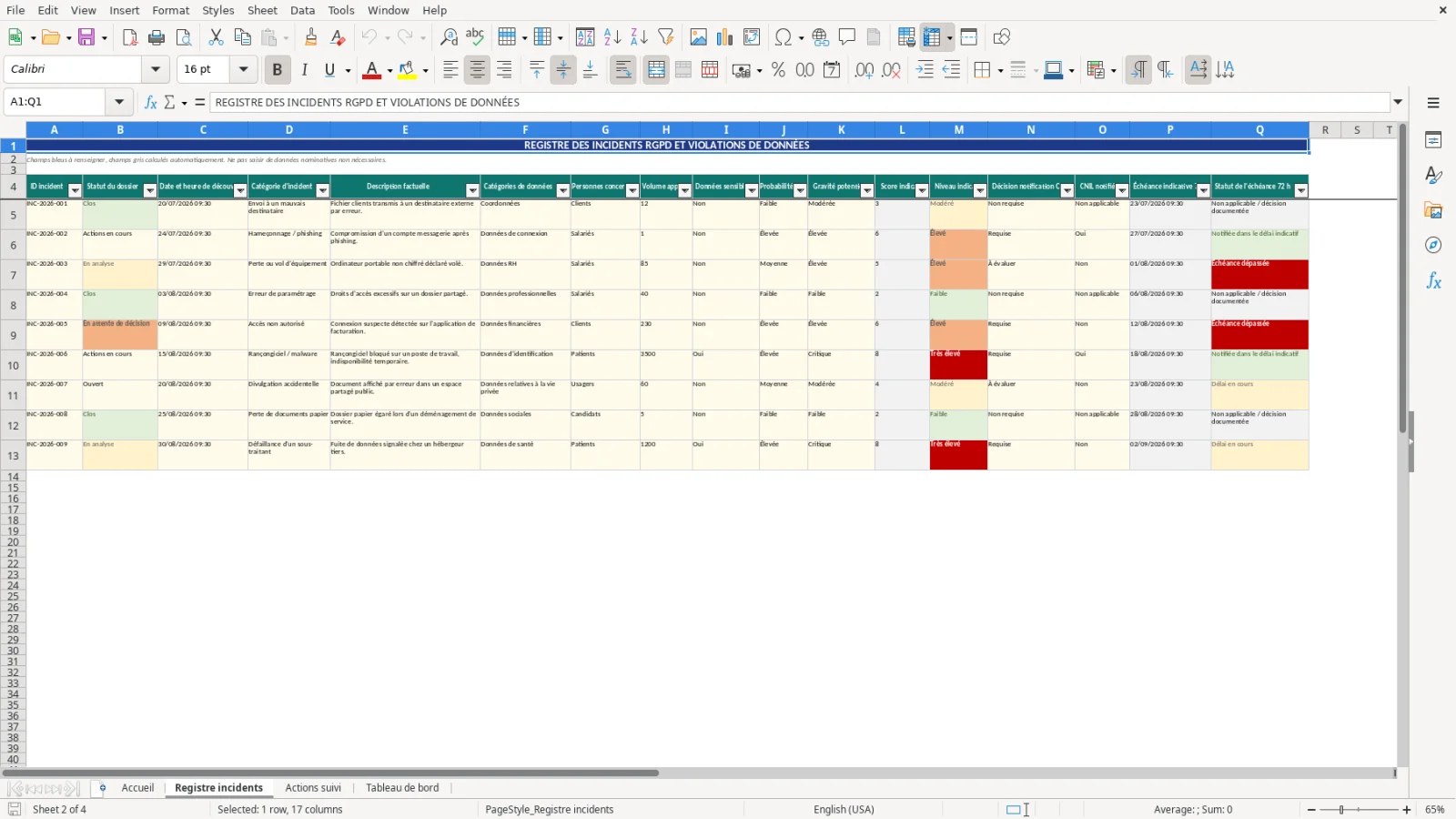
Task: Open the font size dropdown
Action: [x=243, y=69]
